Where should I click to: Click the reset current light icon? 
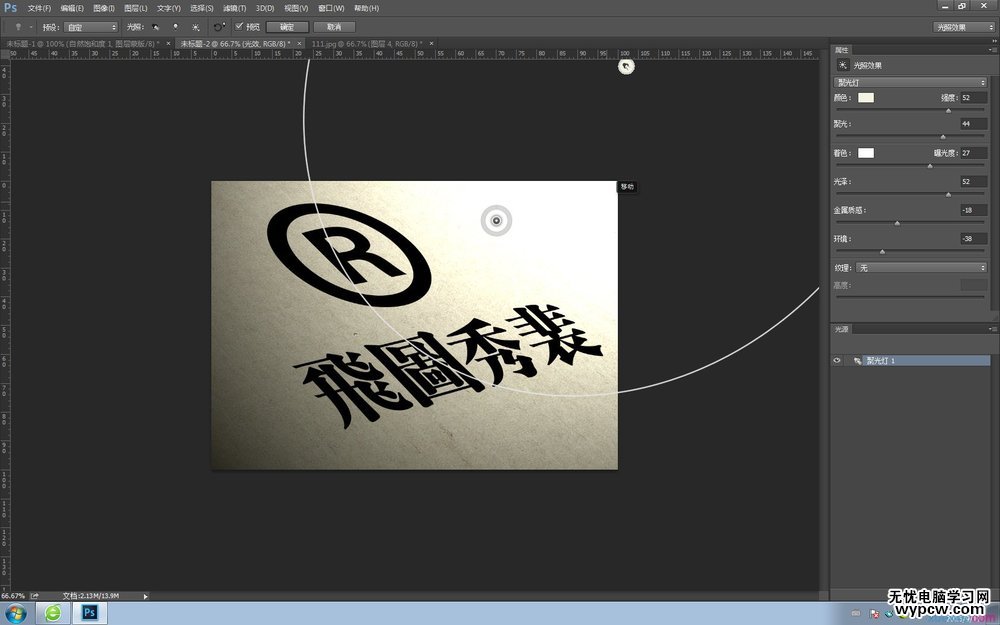coord(219,27)
